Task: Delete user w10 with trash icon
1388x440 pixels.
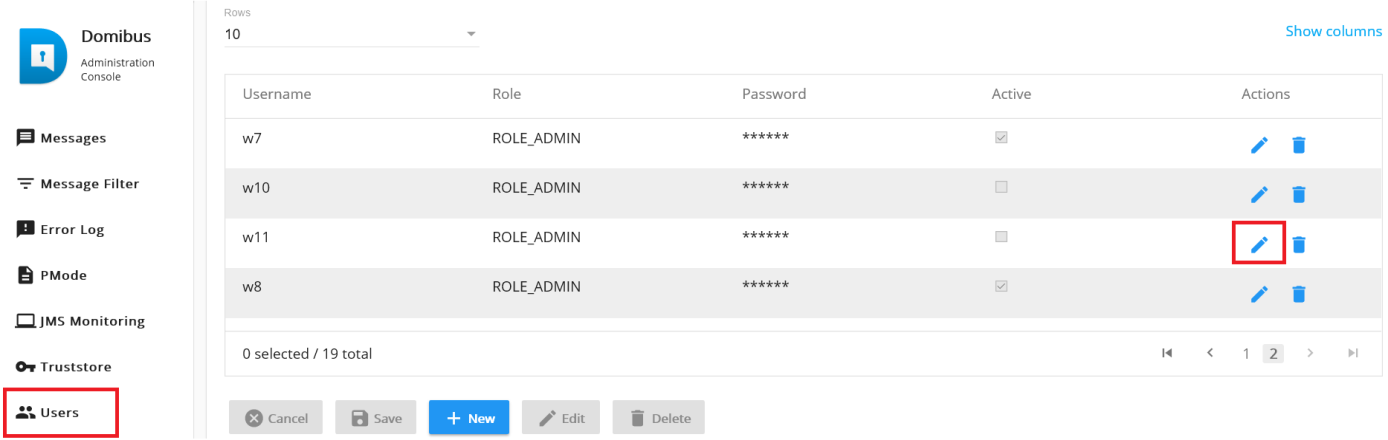Action: point(1298,194)
